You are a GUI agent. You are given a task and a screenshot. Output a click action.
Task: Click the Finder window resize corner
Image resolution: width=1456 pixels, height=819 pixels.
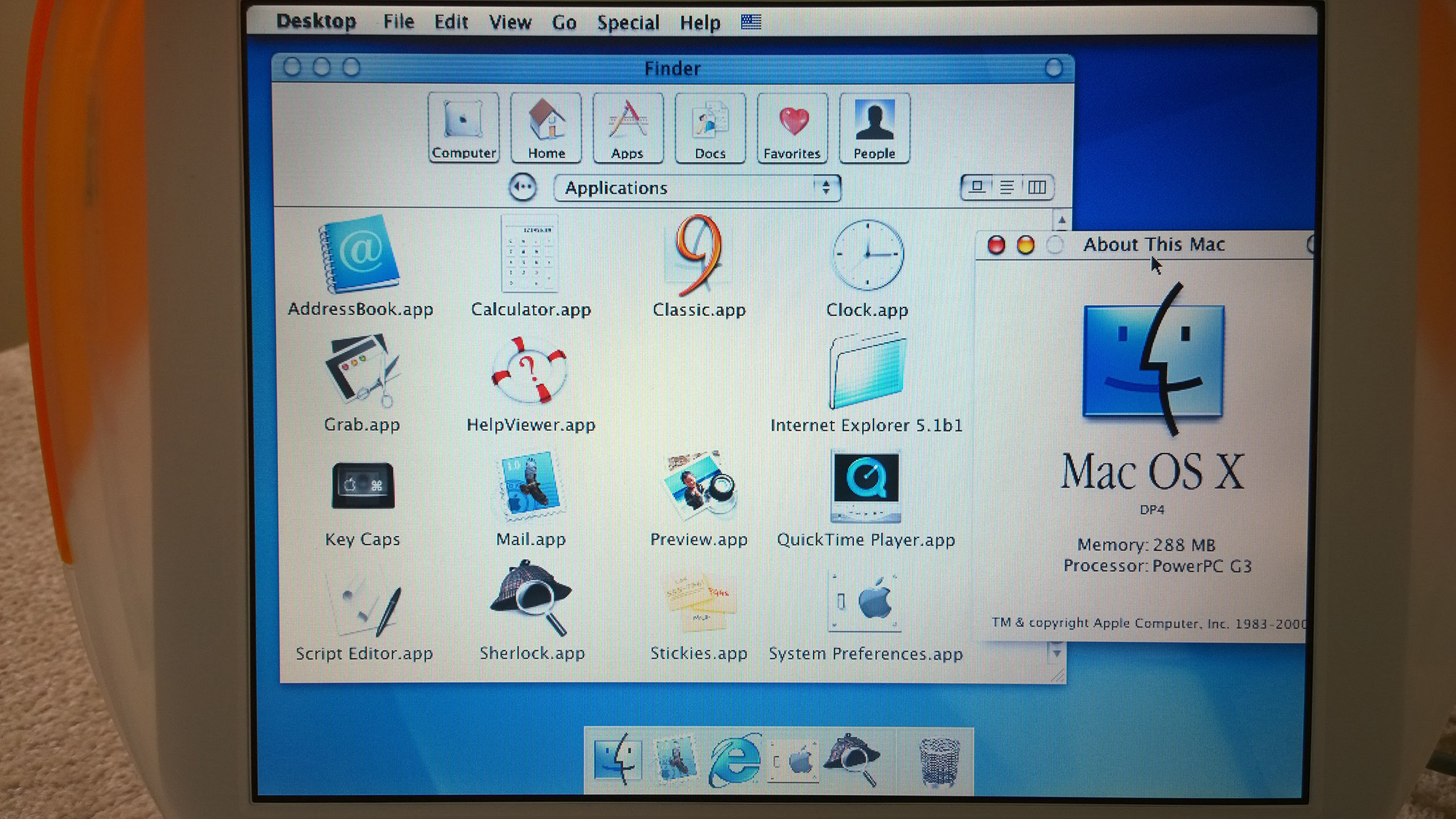coord(1058,676)
